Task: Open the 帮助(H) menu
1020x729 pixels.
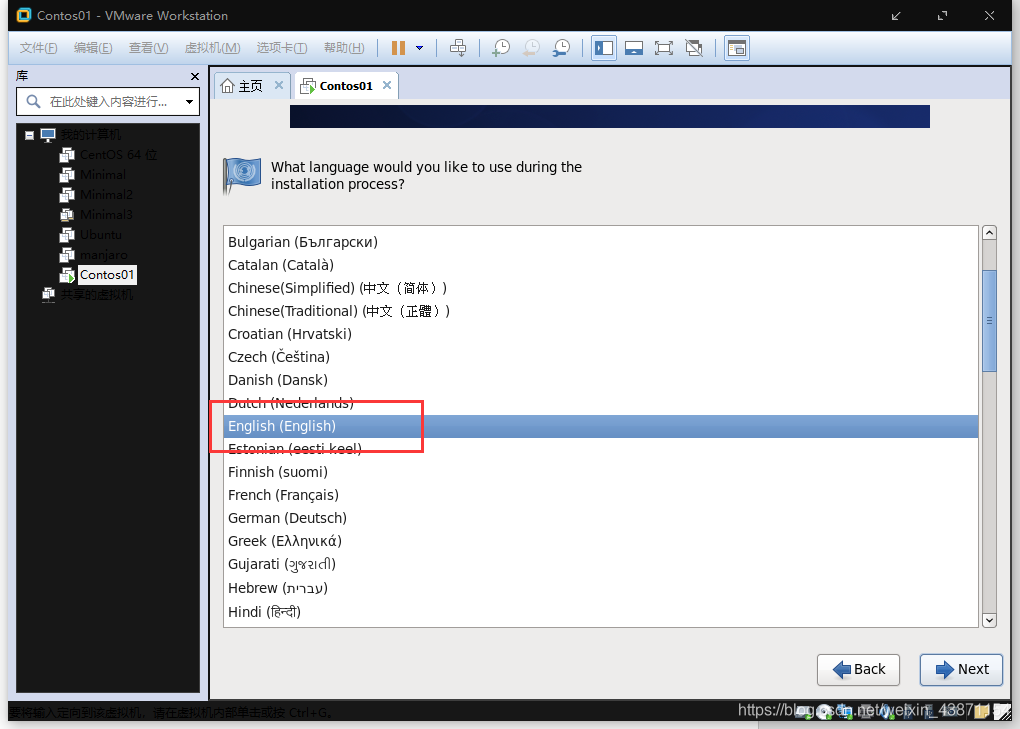Action: [x=344, y=48]
